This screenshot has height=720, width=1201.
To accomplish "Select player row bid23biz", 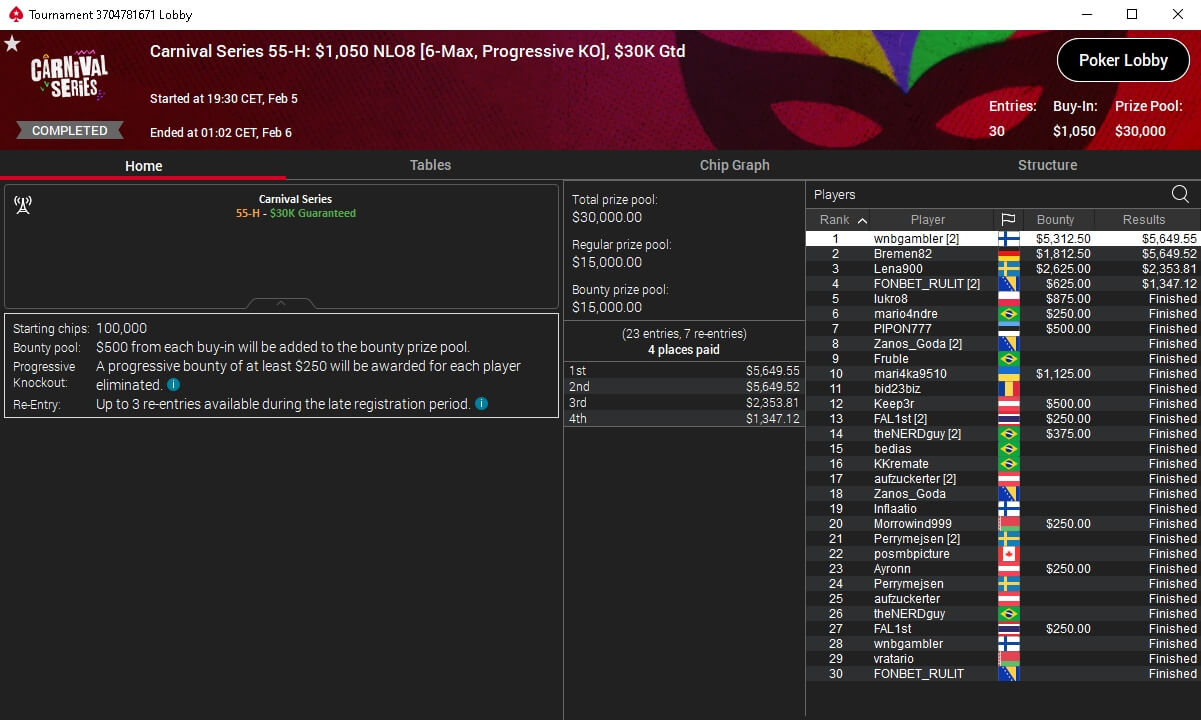I will click(1003, 389).
